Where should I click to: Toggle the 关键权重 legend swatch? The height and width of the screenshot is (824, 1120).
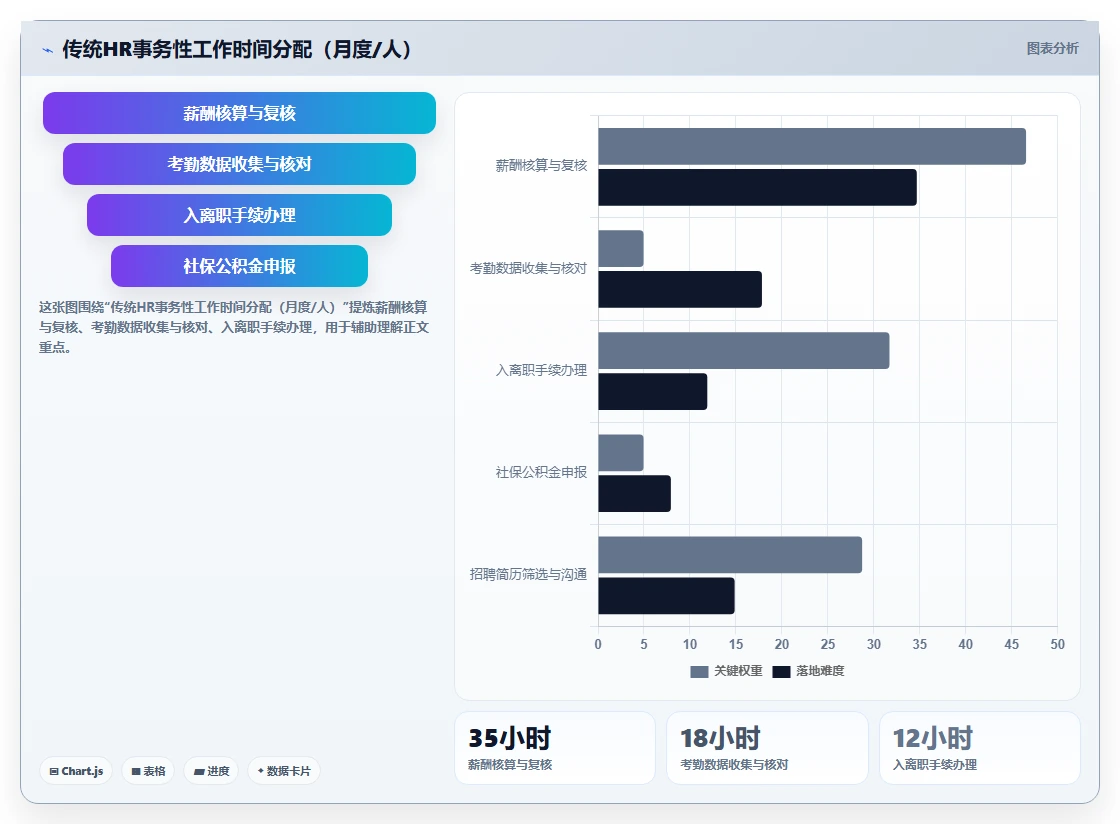click(x=699, y=671)
